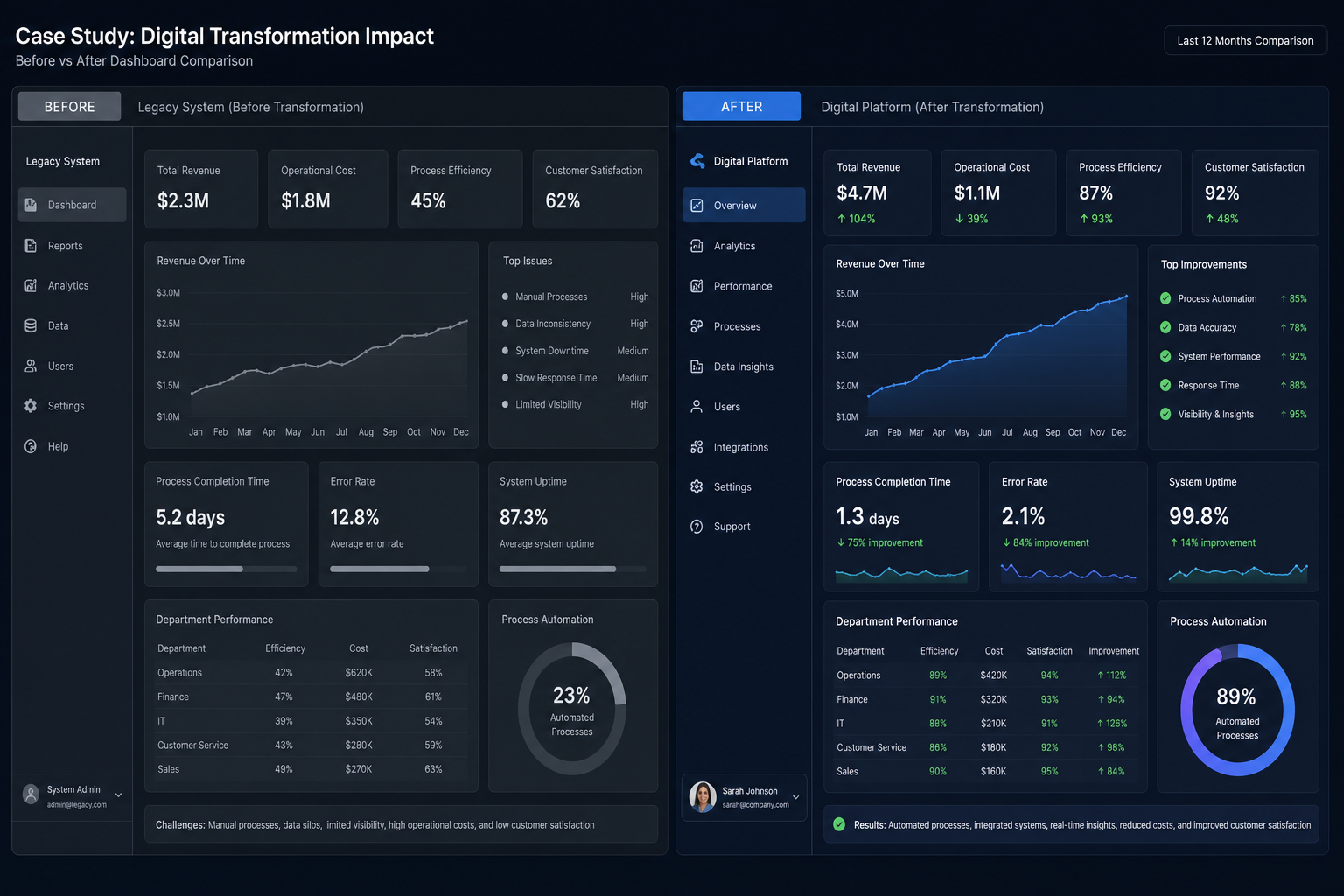The width and height of the screenshot is (1344, 896).
Task: Click the legacy Finance cost $480K
Action: [359, 696]
